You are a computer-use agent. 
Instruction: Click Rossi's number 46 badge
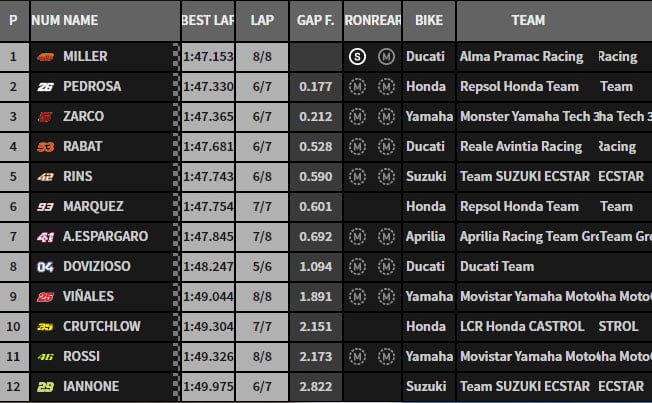coord(43,357)
